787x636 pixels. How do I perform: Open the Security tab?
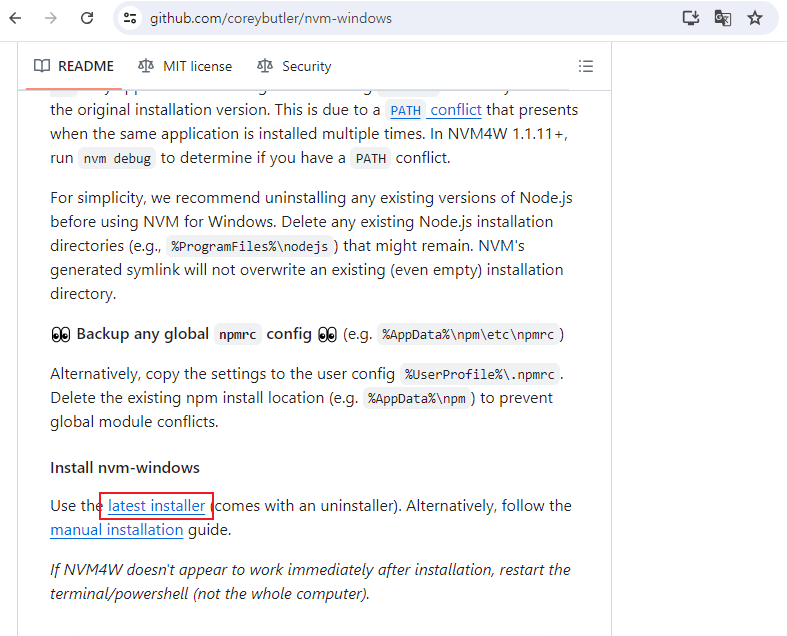point(294,66)
